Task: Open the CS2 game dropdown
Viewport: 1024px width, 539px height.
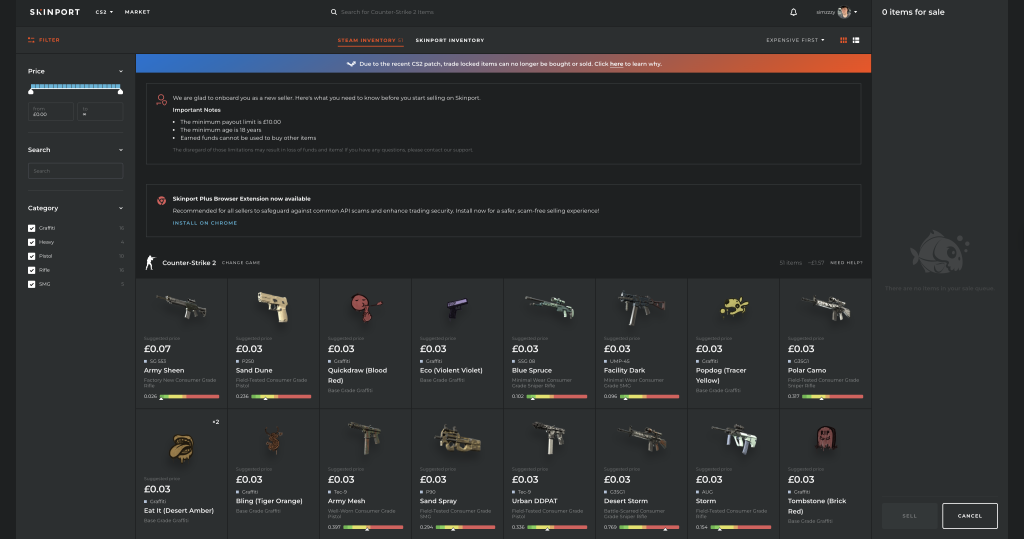Action: 104,12
